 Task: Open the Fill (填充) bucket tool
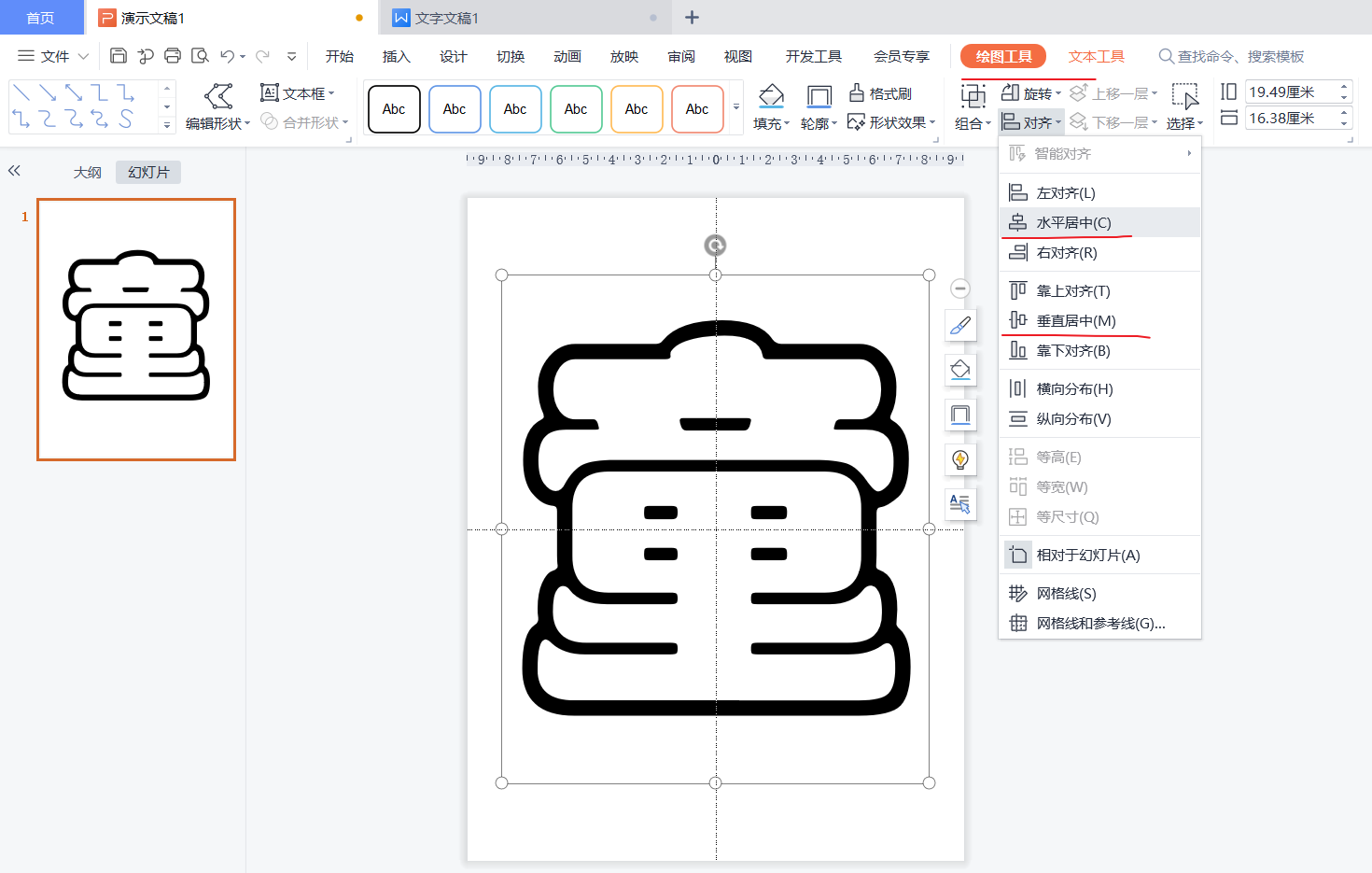[771, 96]
